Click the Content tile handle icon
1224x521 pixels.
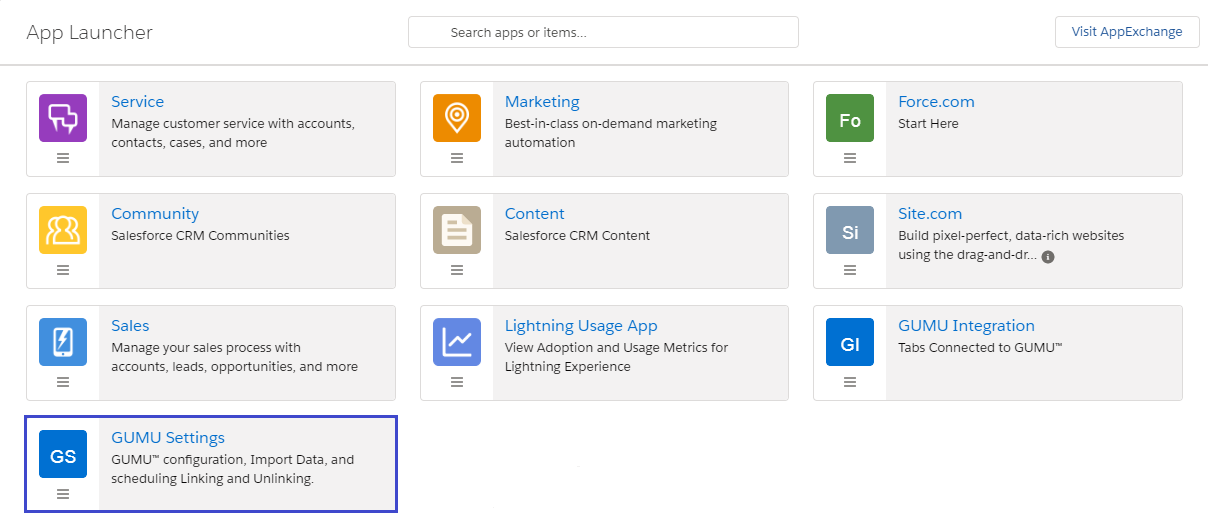[x=457, y=270]
